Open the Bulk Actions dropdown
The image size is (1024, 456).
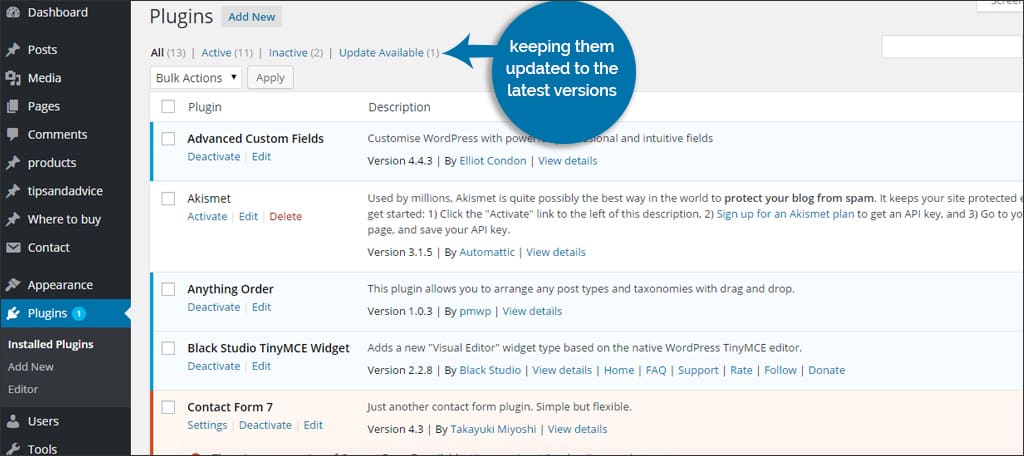[x=196, y=78]
